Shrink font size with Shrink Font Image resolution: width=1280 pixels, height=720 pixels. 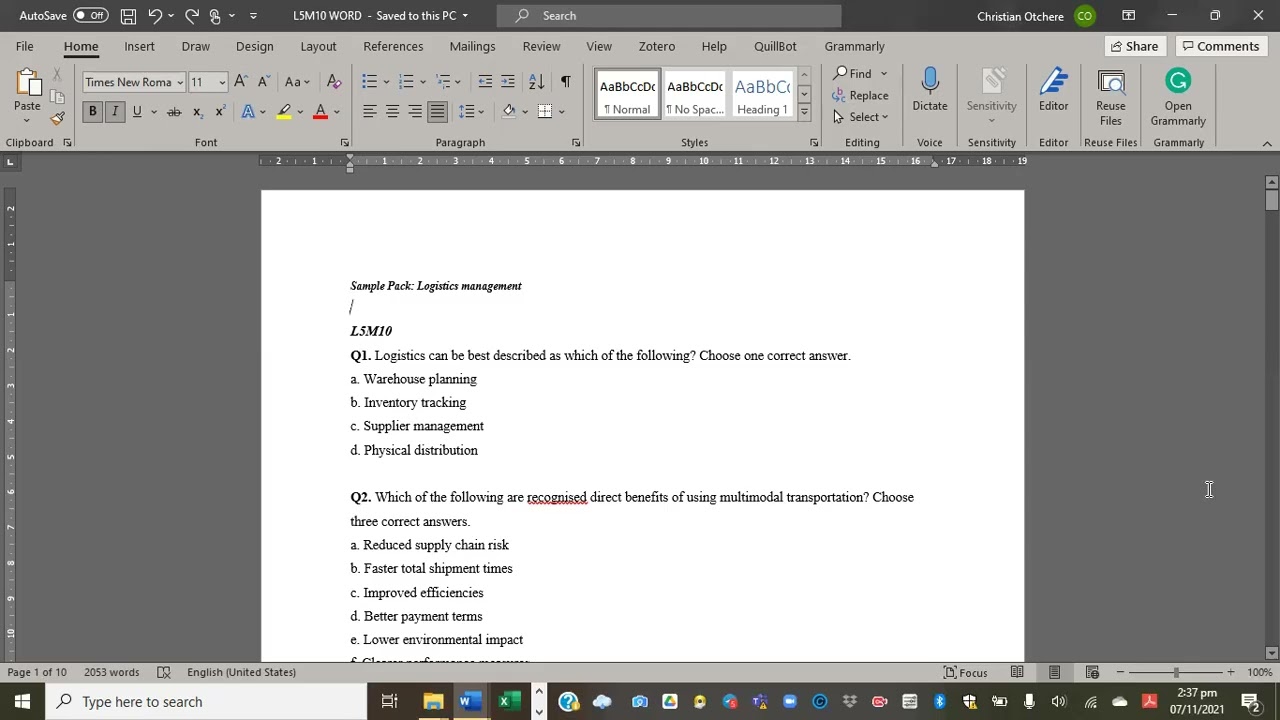click(x=263, y=82)
